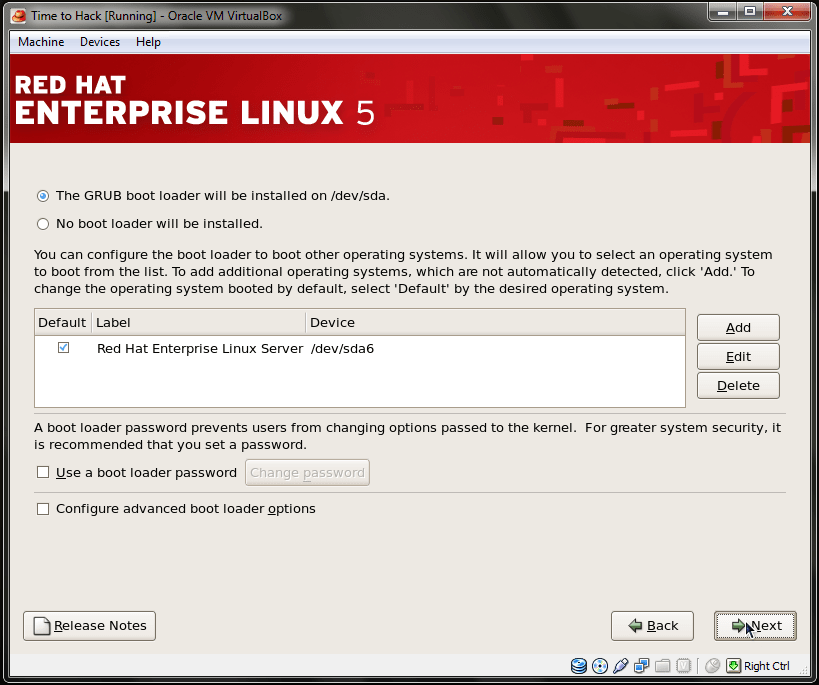Proceed with the Next button
Screen dimensions: 819x685
tap(755, 626)
